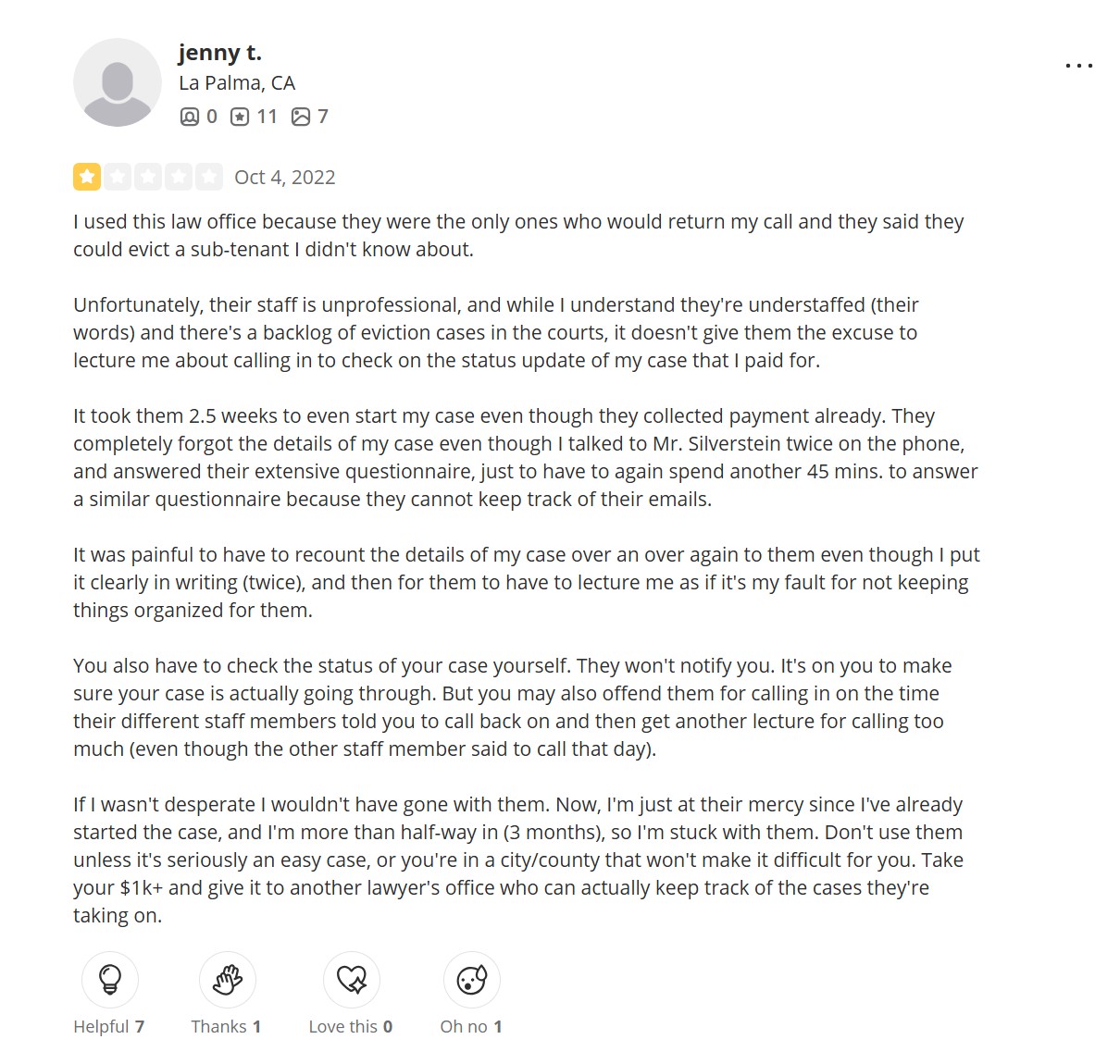Click the reviews count star icon

[x=240, y=117]
